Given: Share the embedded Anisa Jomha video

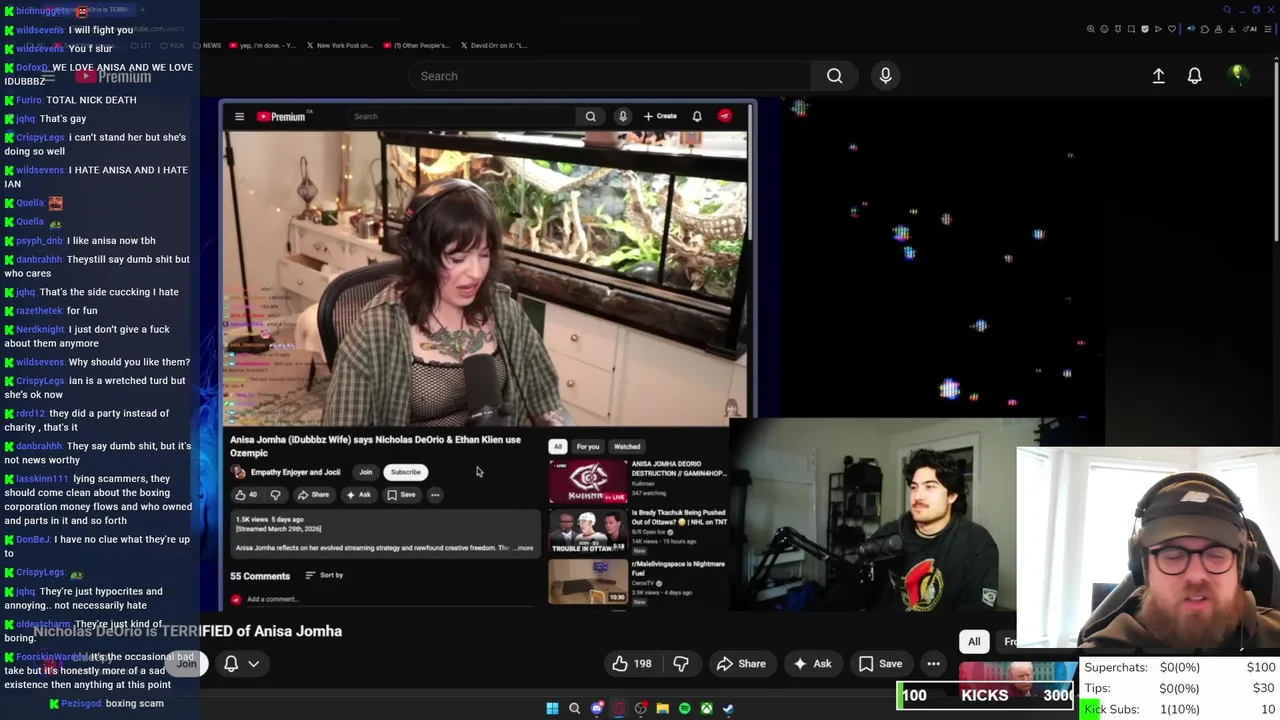Looking at the screenshot, I should (313, 494).
